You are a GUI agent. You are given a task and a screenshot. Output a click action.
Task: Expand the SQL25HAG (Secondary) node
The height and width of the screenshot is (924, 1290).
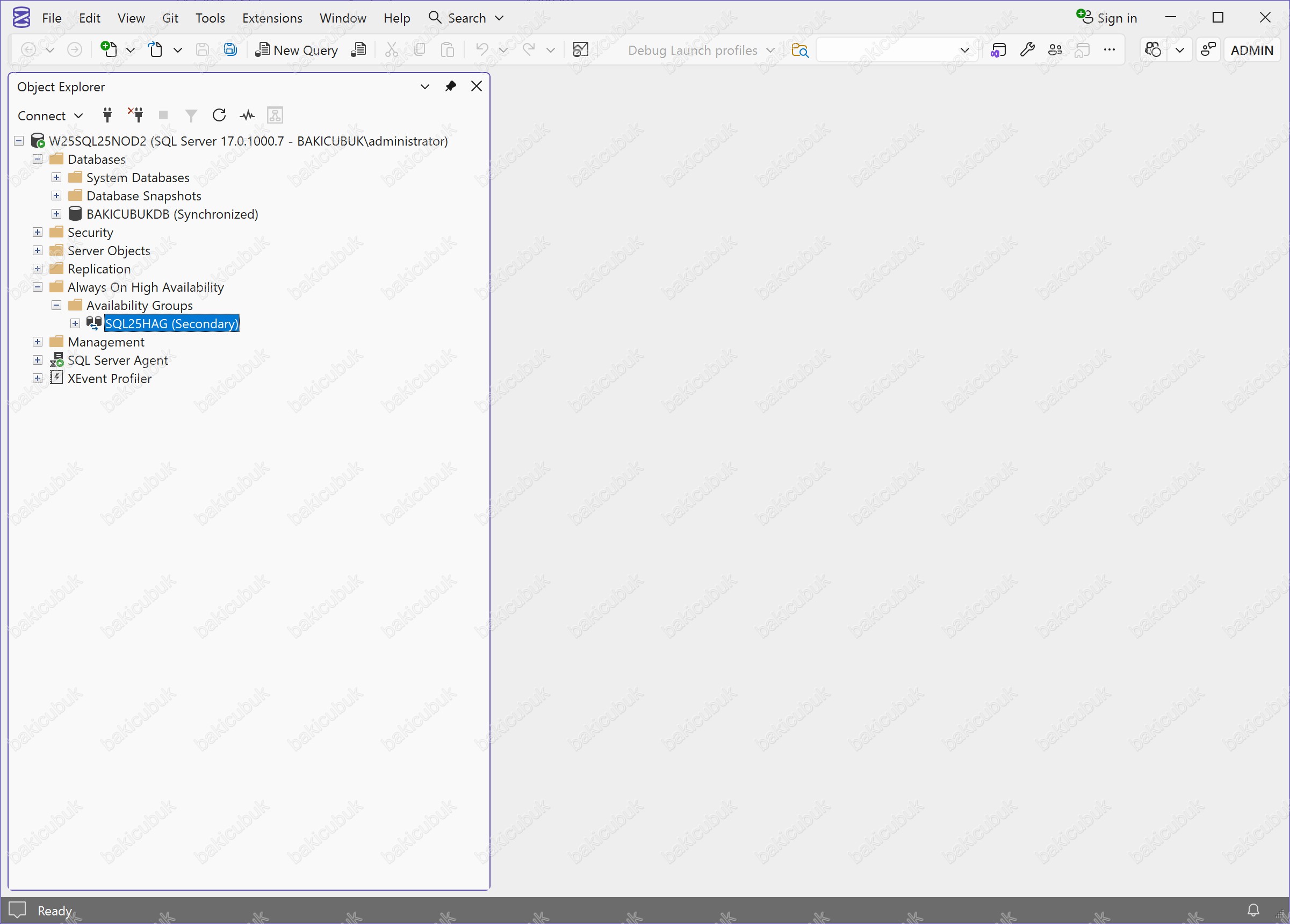pos(75,323)
